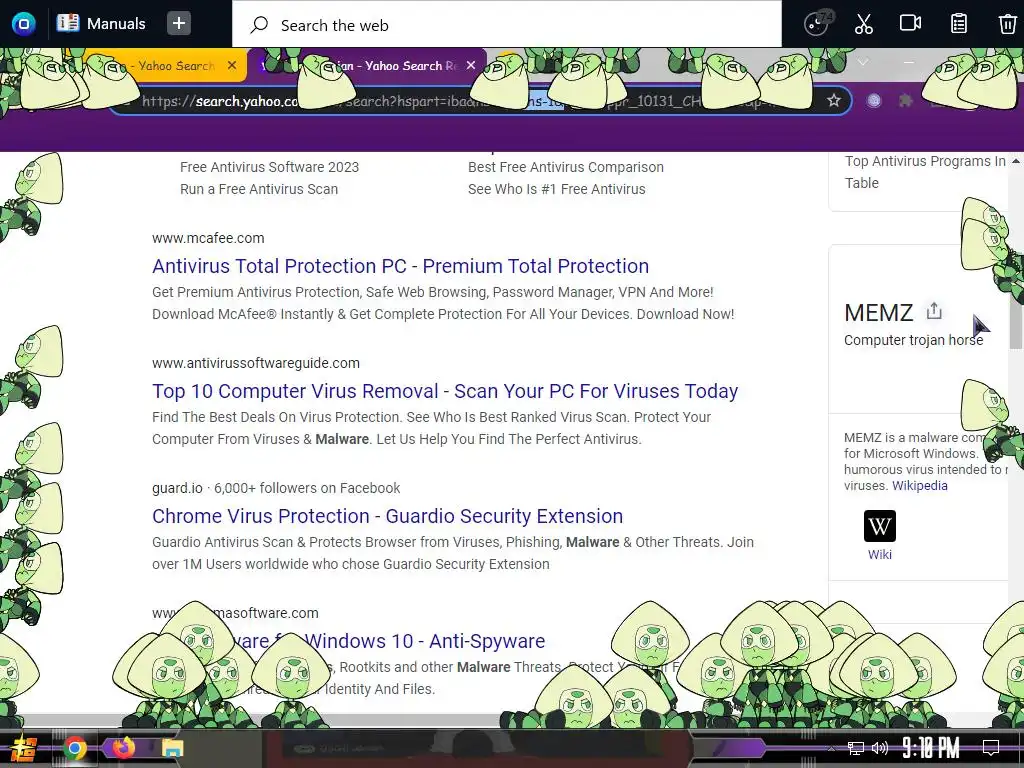
Task: Click the video camera recording icon
Action: [x=910, y=24]
